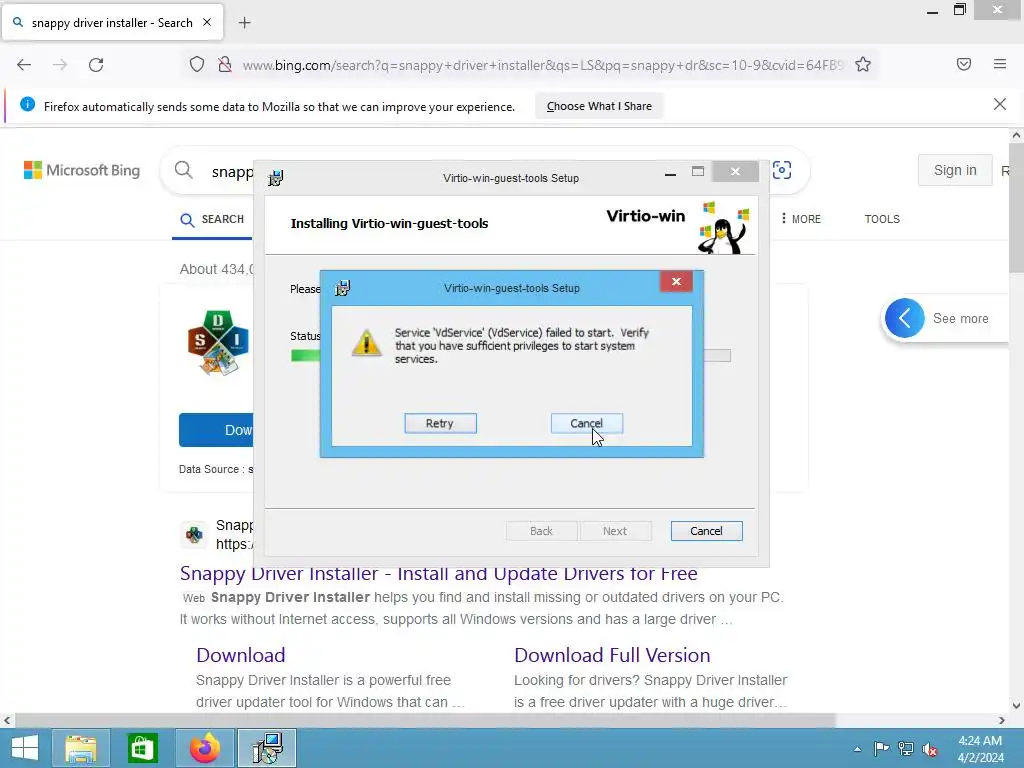1024x768 pixels.
Task: Open the Pocket save icon
Action: [x=964, y=64]
